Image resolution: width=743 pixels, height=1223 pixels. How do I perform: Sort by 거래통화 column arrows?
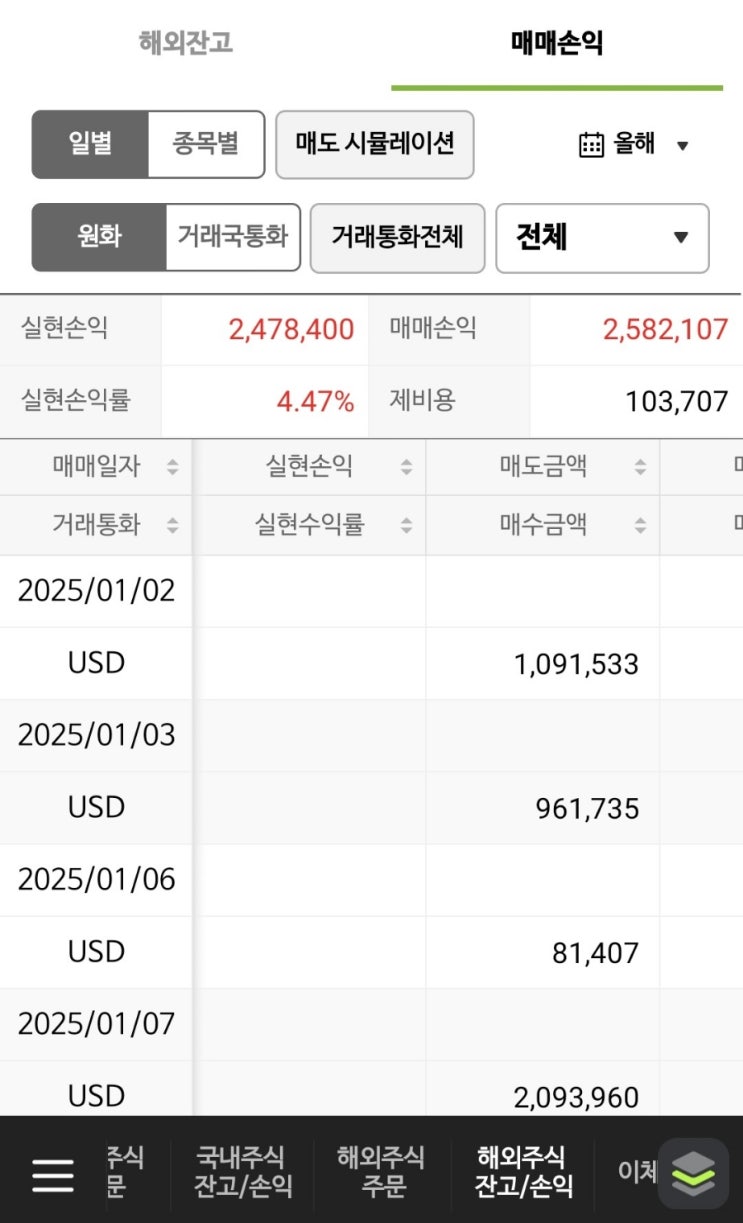(x=172, y=525)
